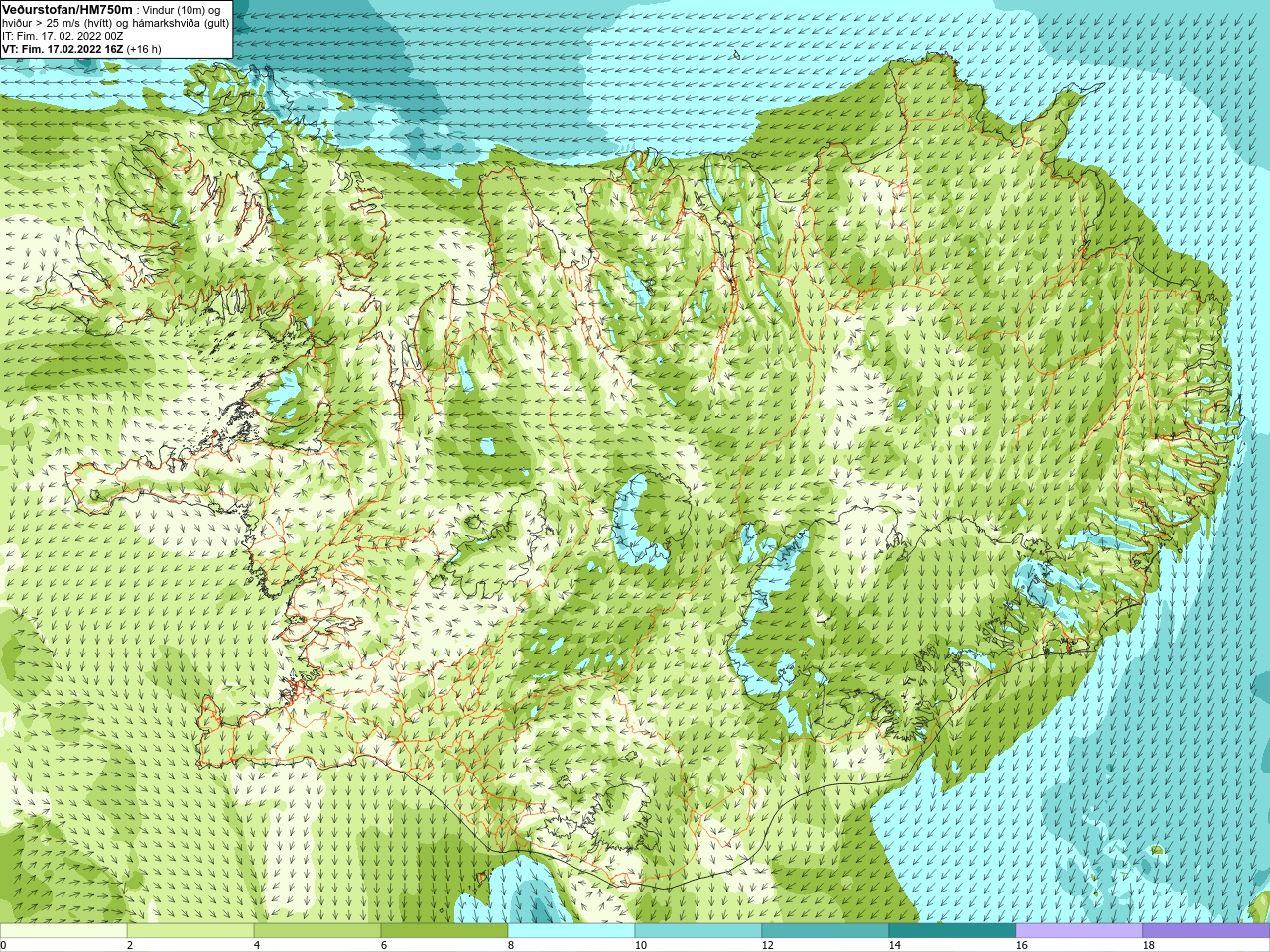Click the light green 2–4 legend swatch
The image size is (1270, 952).
point(190,931)
